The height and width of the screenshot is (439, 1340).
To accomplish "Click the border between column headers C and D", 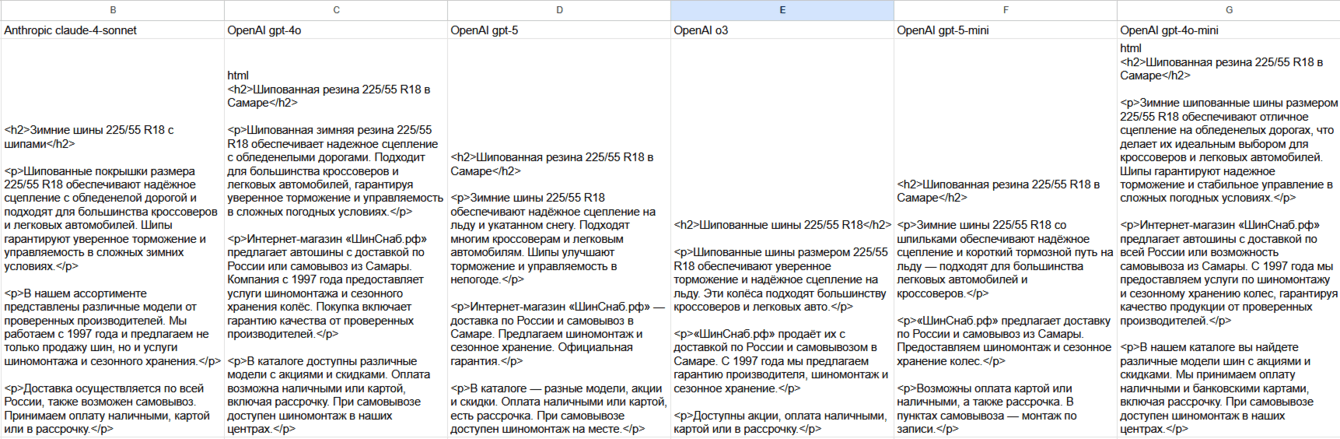I will coord(447,9).
